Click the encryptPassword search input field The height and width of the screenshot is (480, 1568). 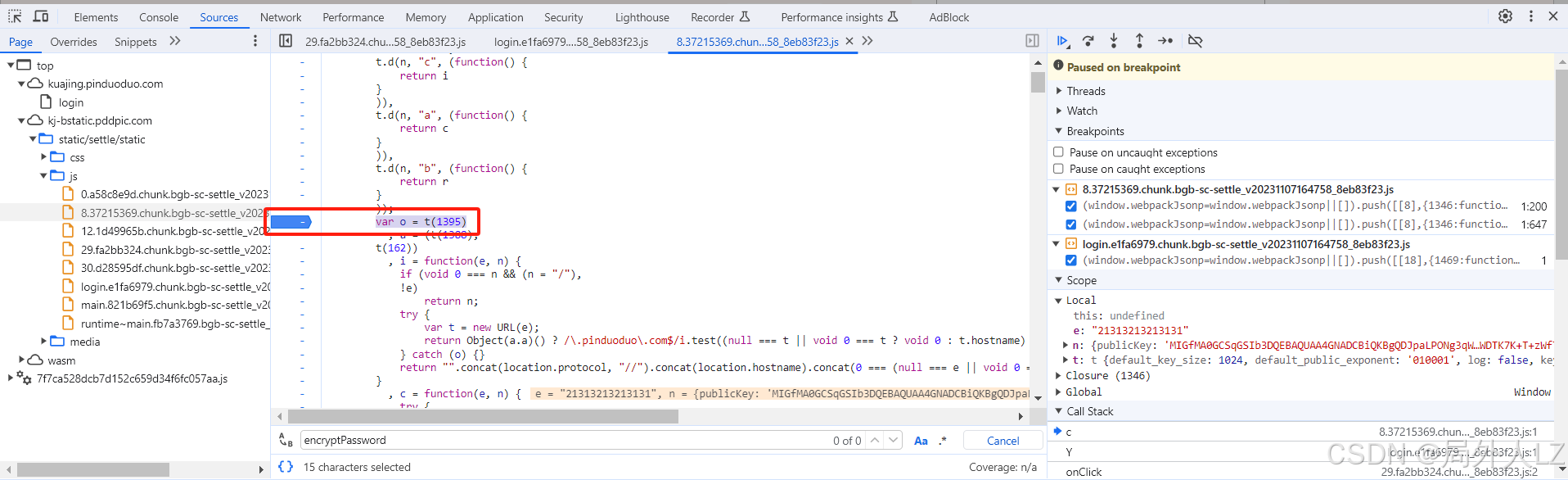[565, 440]
